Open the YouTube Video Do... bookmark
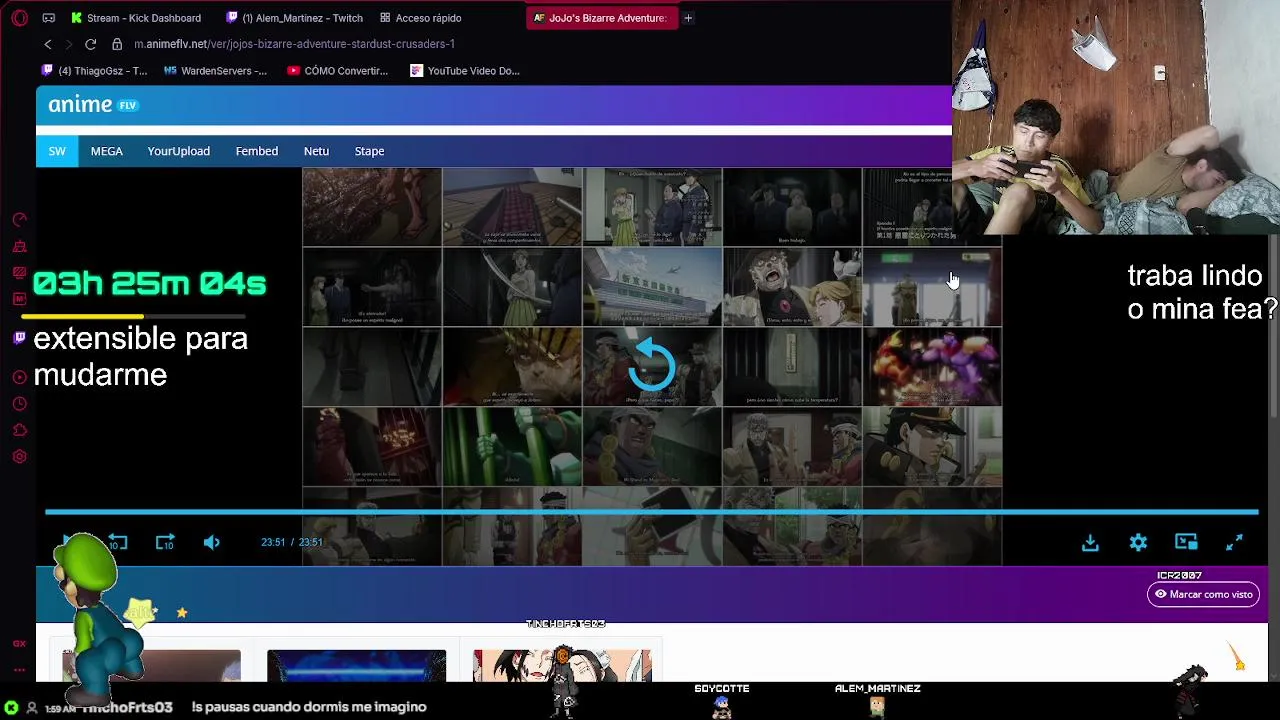This screenshot has height=720, width=1280. pos(465,71)
